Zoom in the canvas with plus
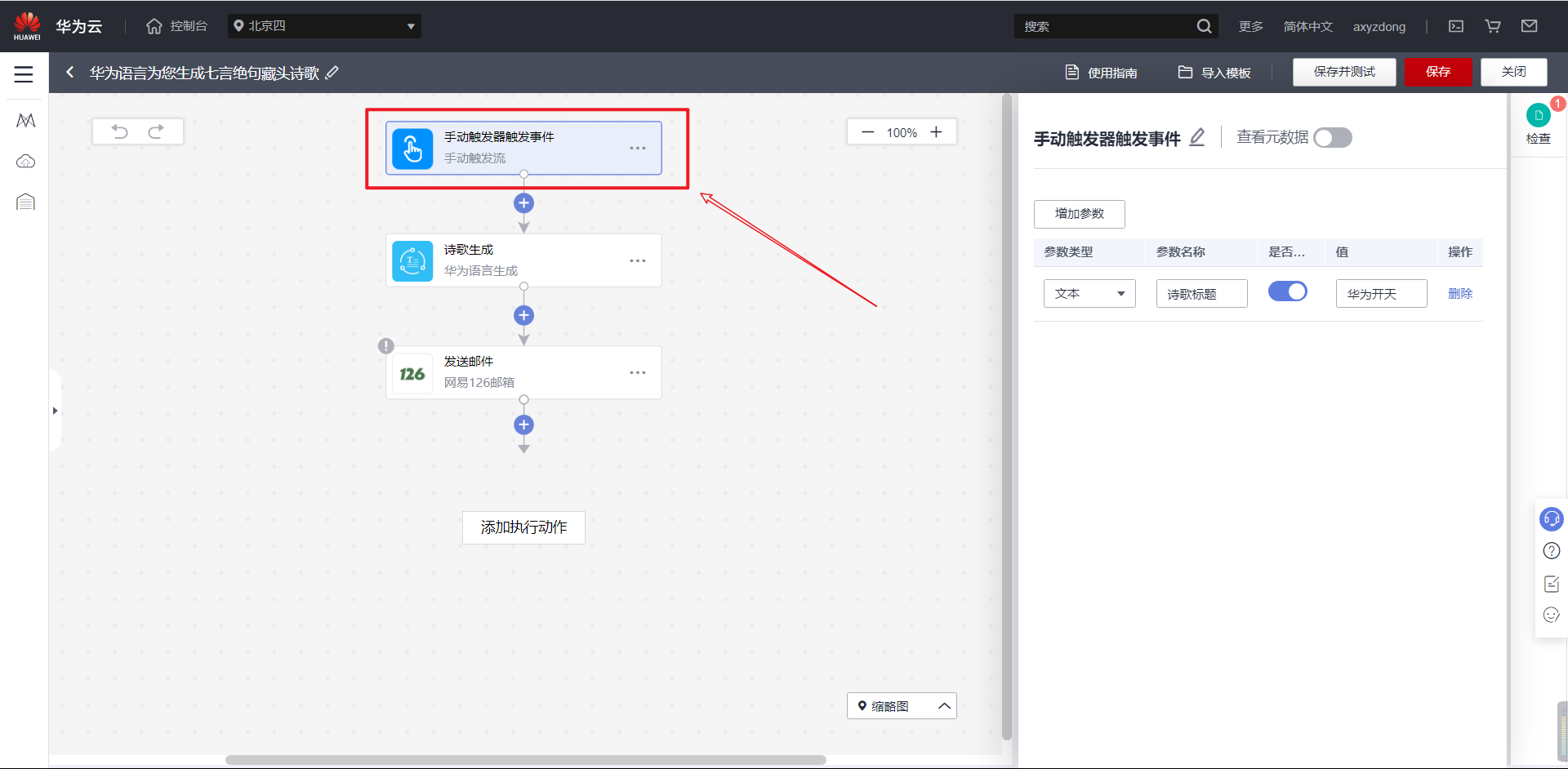 (x=936, y=132)
